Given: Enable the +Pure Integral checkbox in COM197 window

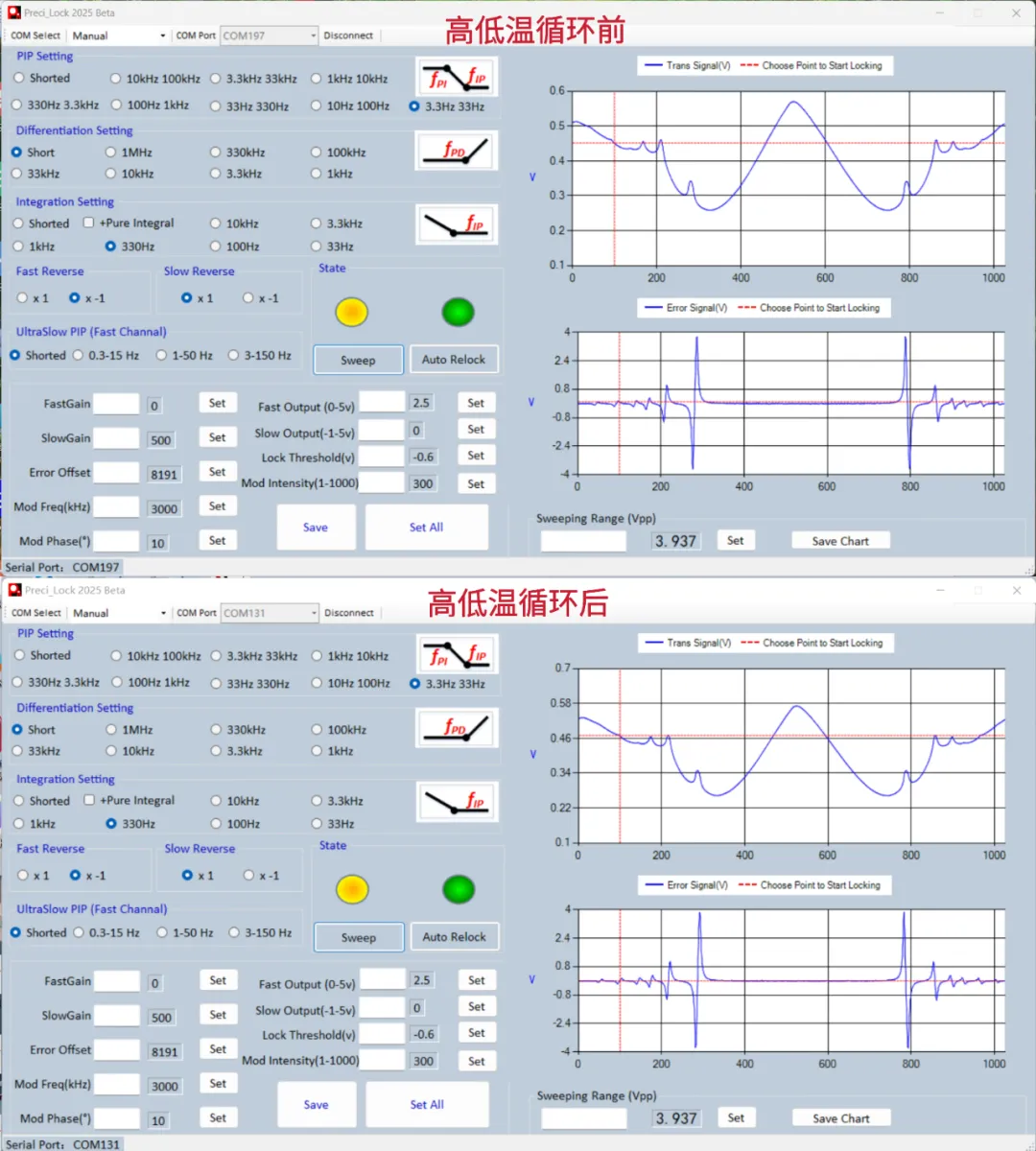Looking at the screenshot, I should point(89,223).
